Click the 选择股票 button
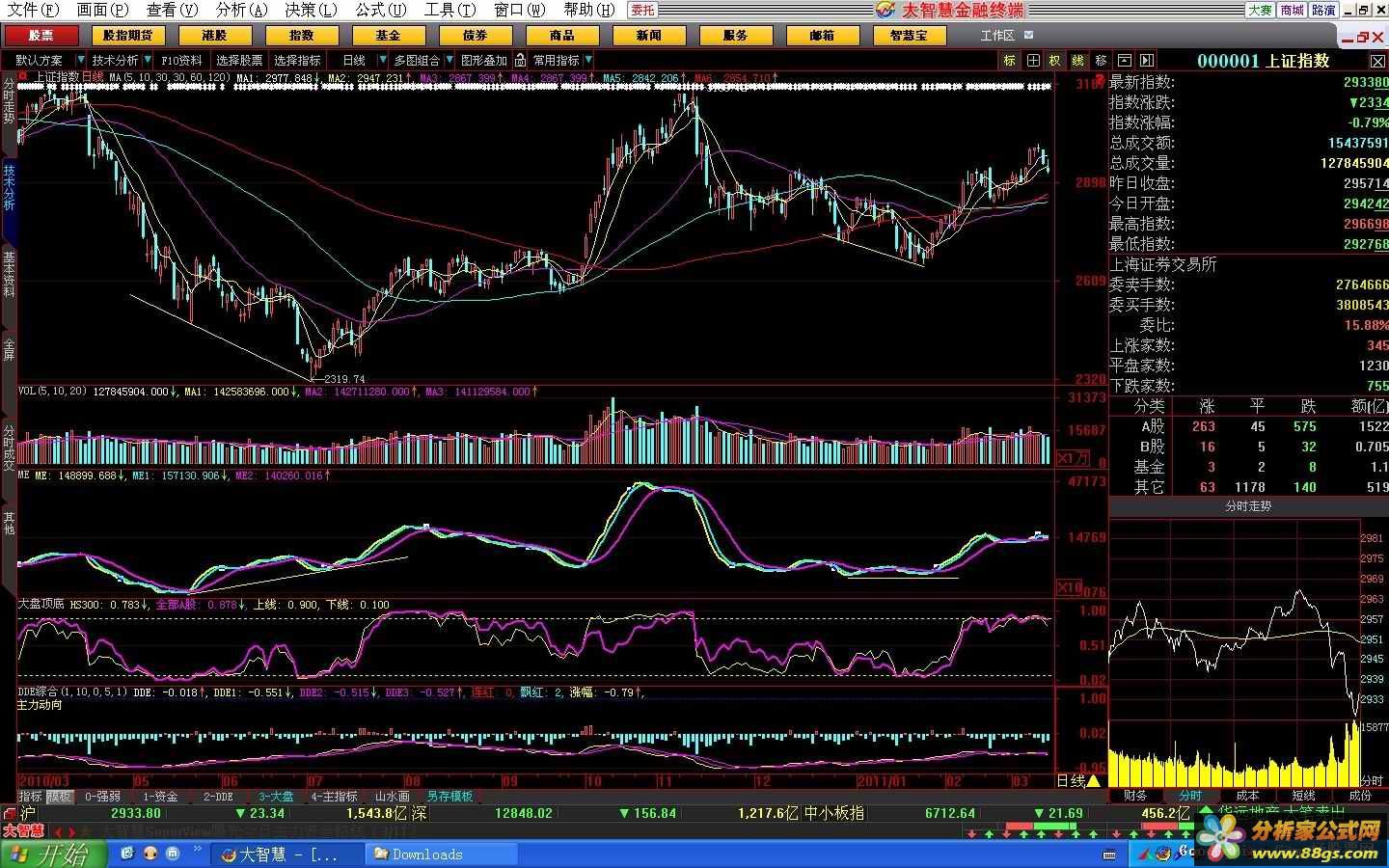 239,60
